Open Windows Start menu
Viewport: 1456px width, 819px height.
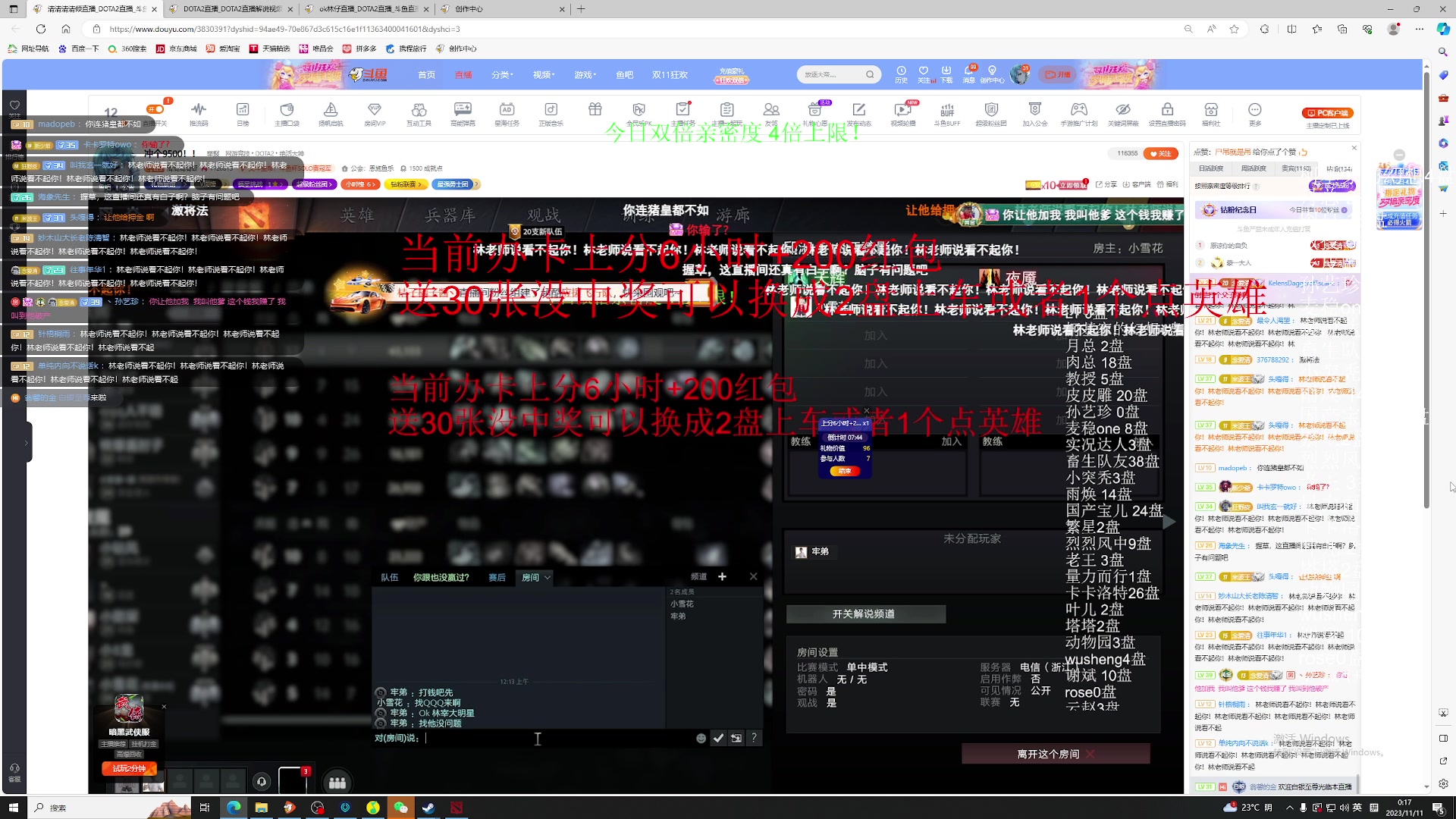[x=13, y=808]
